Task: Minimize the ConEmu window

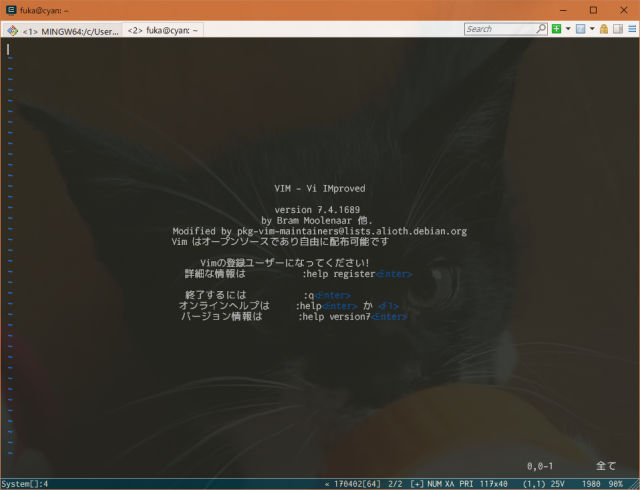Action: point(563,10)
